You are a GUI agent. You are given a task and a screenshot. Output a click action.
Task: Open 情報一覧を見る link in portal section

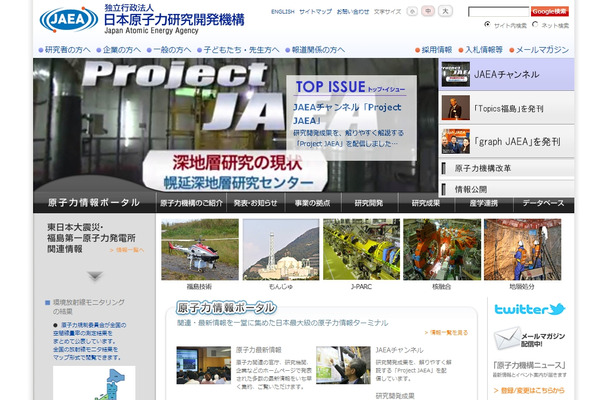coord(447,333)
